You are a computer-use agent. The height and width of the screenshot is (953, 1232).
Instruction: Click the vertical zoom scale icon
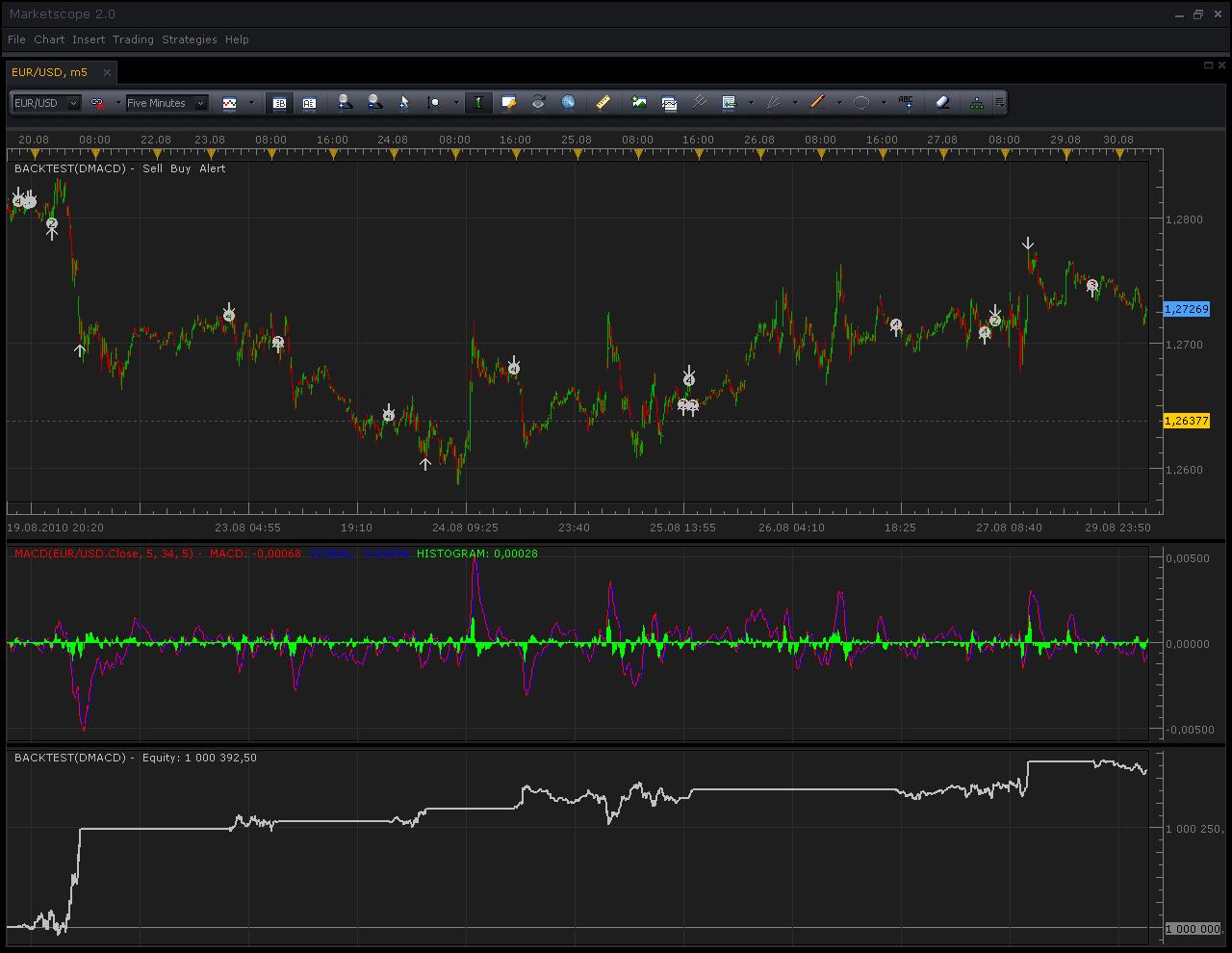(x=434, y=103)
